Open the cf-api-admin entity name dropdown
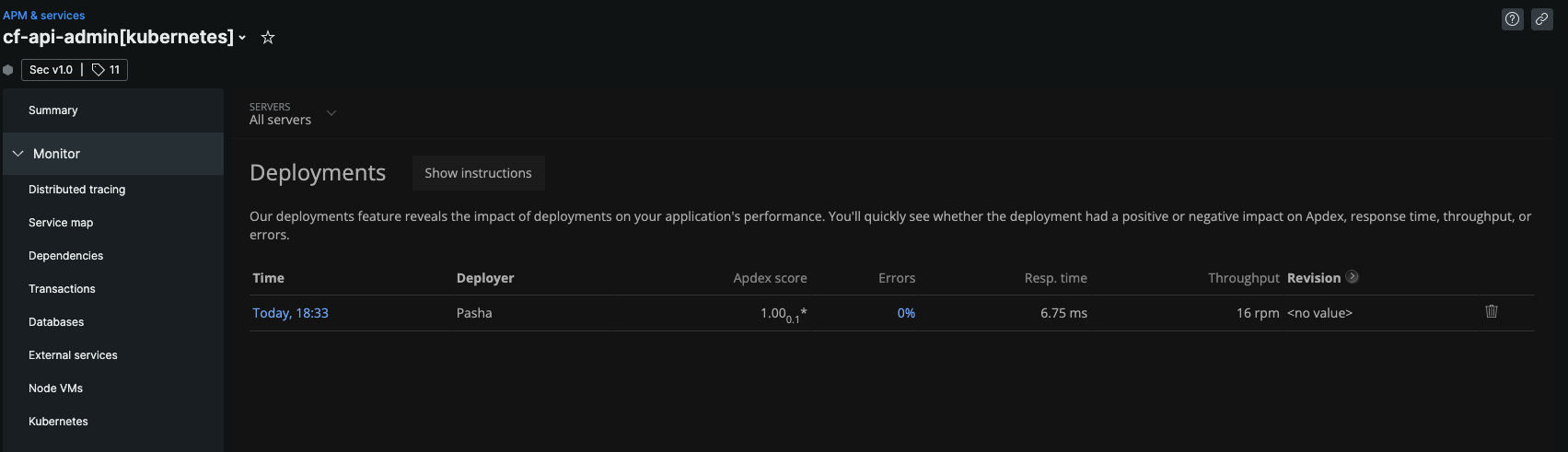 242,38
